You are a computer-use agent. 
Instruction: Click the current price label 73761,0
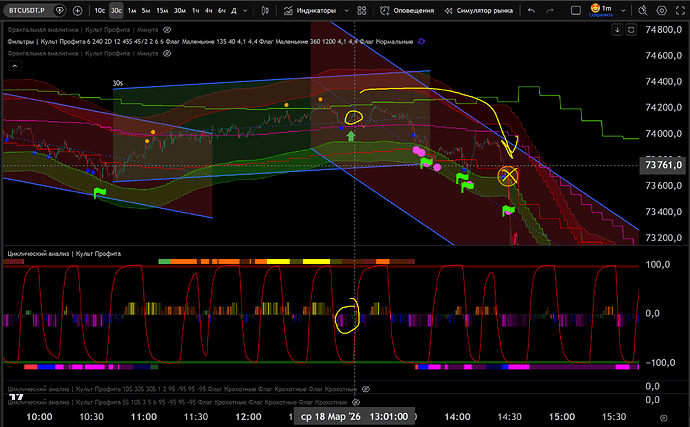[x=665, y=165]
